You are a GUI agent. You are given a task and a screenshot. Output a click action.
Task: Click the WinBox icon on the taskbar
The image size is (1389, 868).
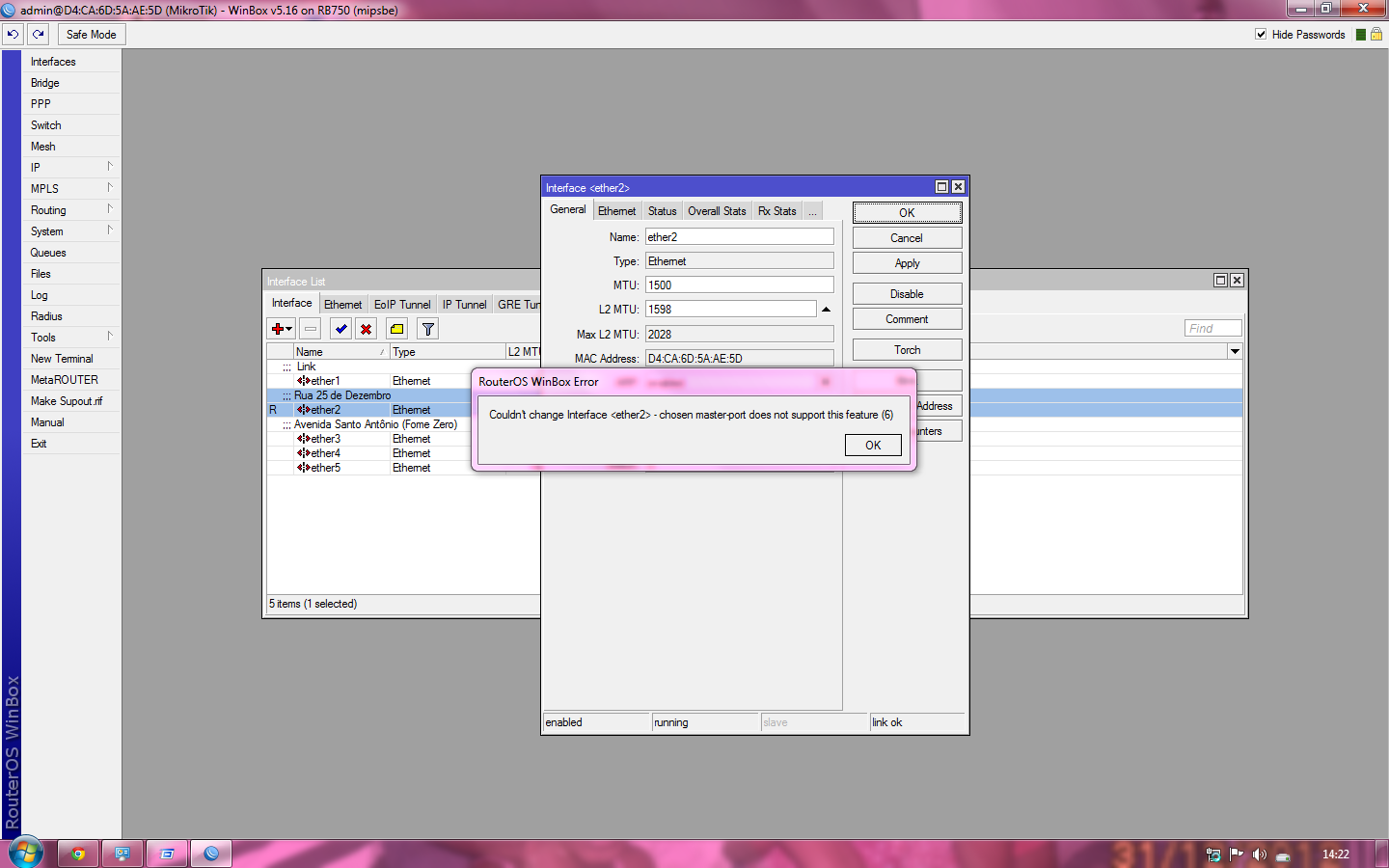pos(211,854)
